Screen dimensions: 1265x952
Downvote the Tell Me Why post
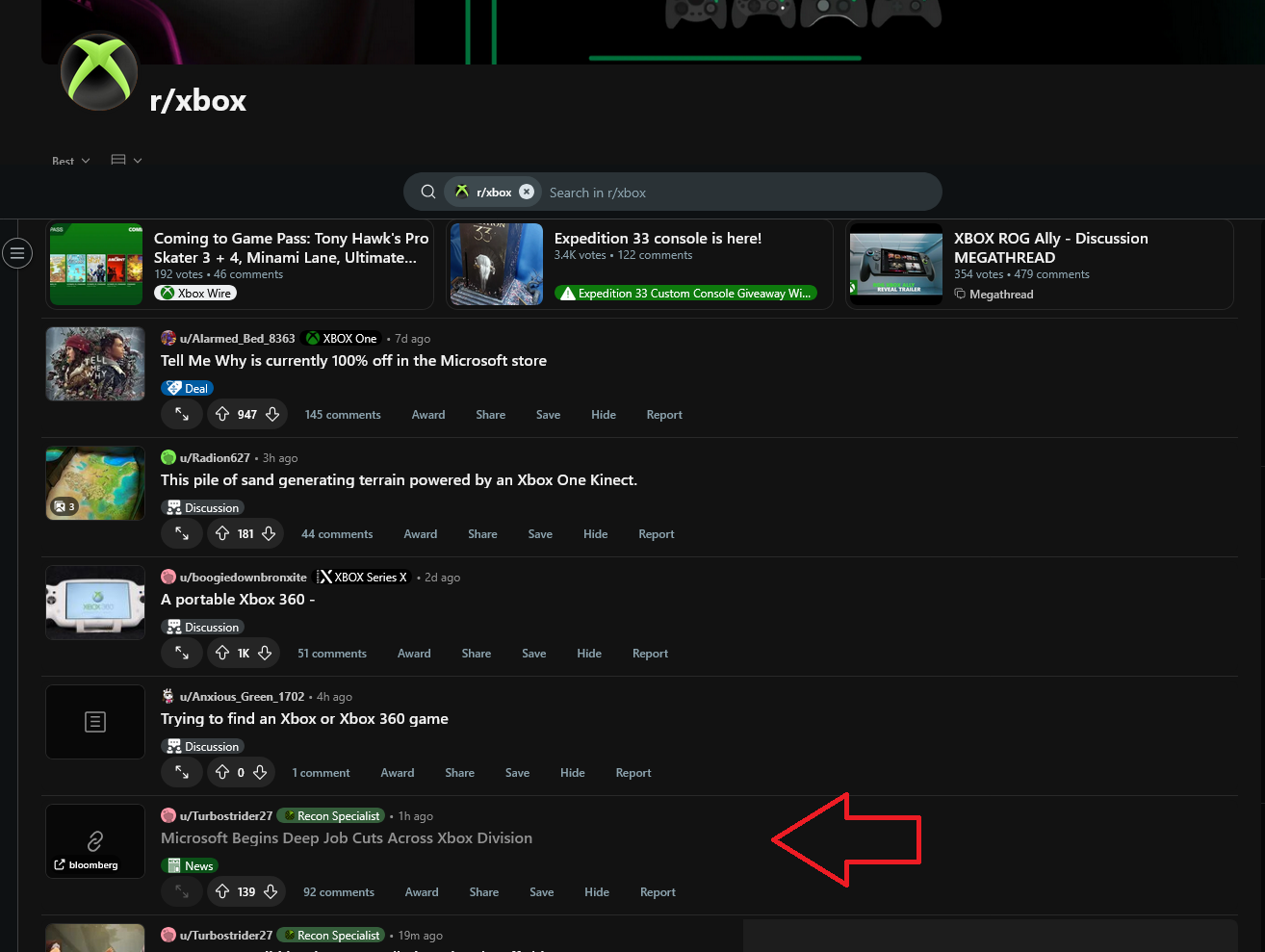click(272, 414)
